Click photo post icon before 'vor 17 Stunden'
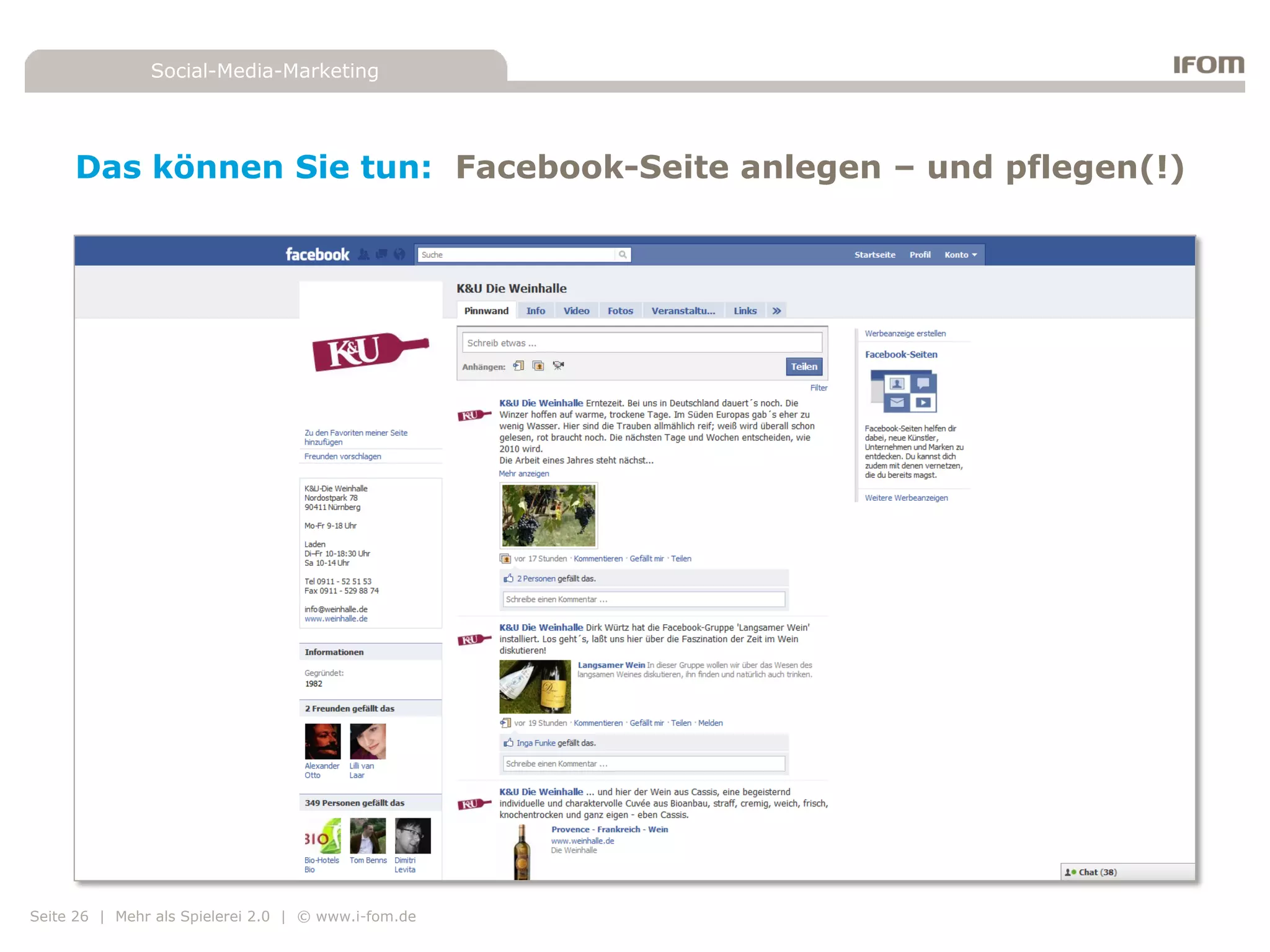 pyautogui.click(x=505, y=558)
